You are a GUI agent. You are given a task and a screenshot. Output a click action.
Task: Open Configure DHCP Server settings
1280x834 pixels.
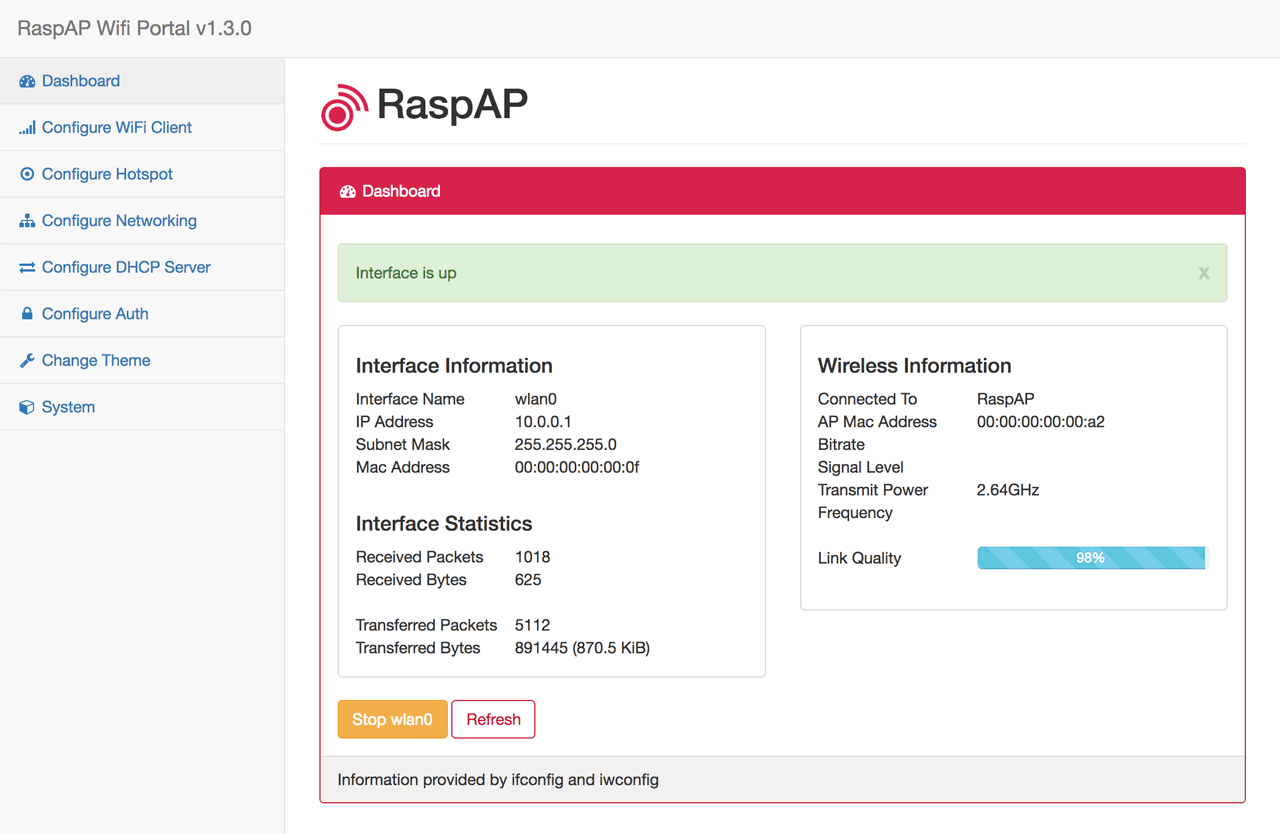(142, 267)
